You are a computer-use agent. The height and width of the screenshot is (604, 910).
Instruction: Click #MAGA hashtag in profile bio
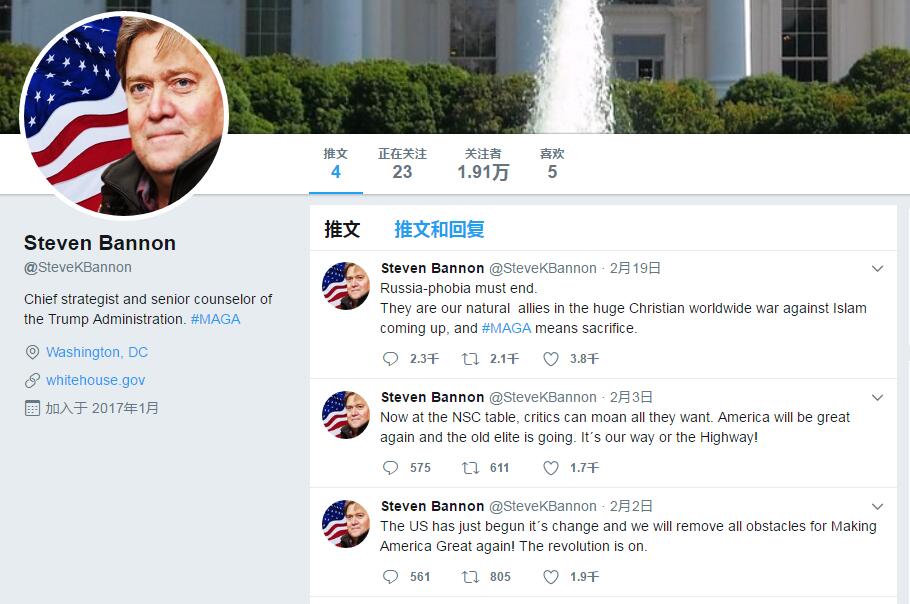click(x=215, y=319)
